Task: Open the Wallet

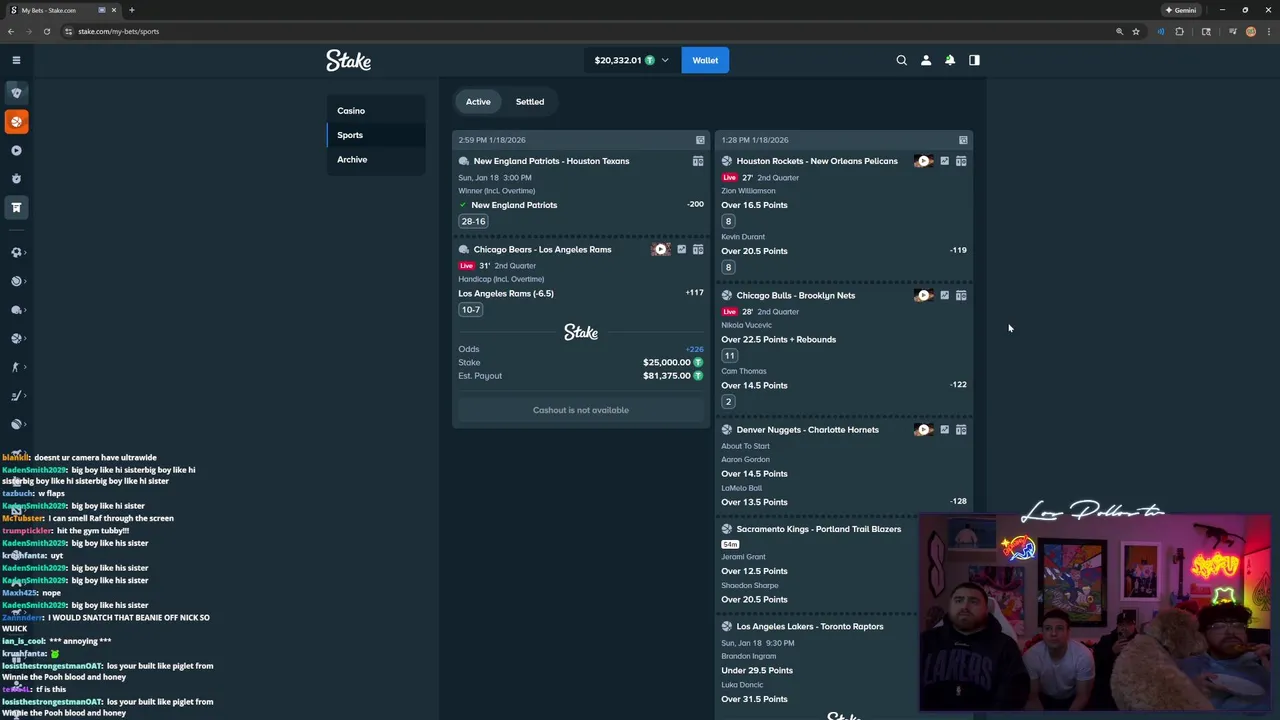Action: [705, 60]
